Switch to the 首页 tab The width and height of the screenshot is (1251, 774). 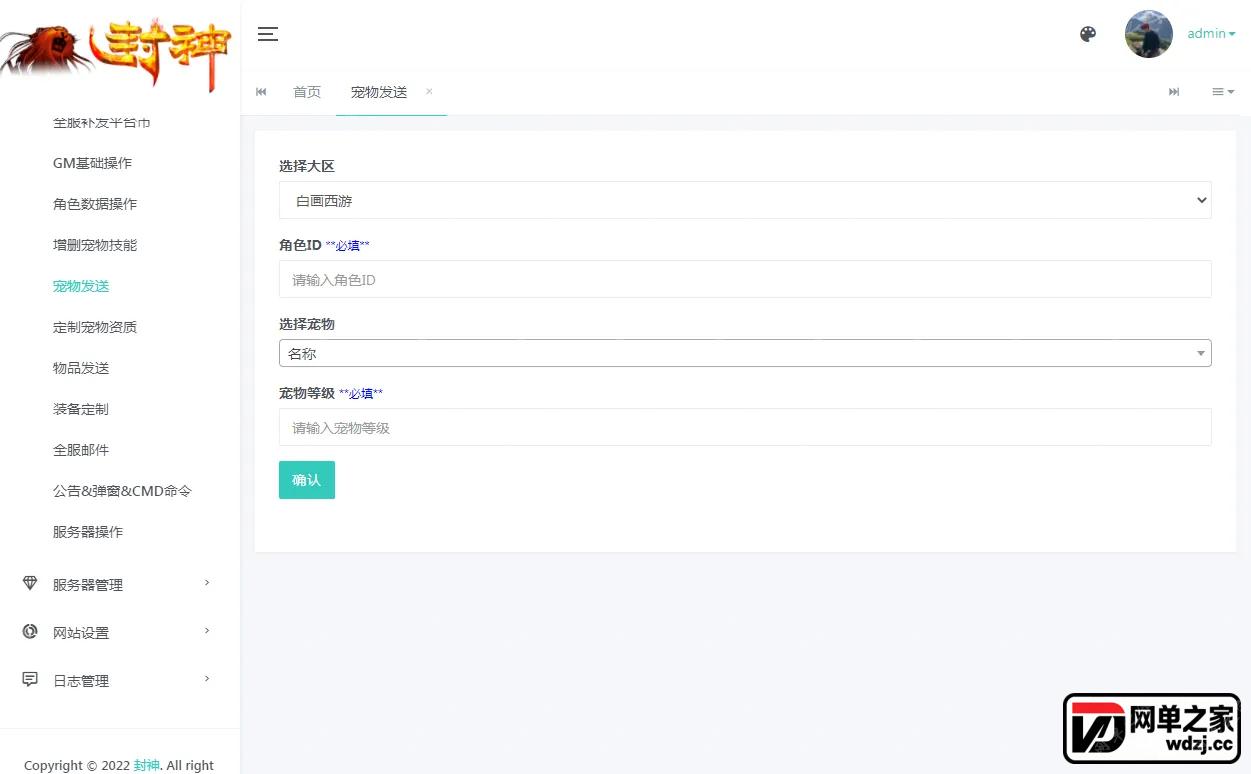307,92
